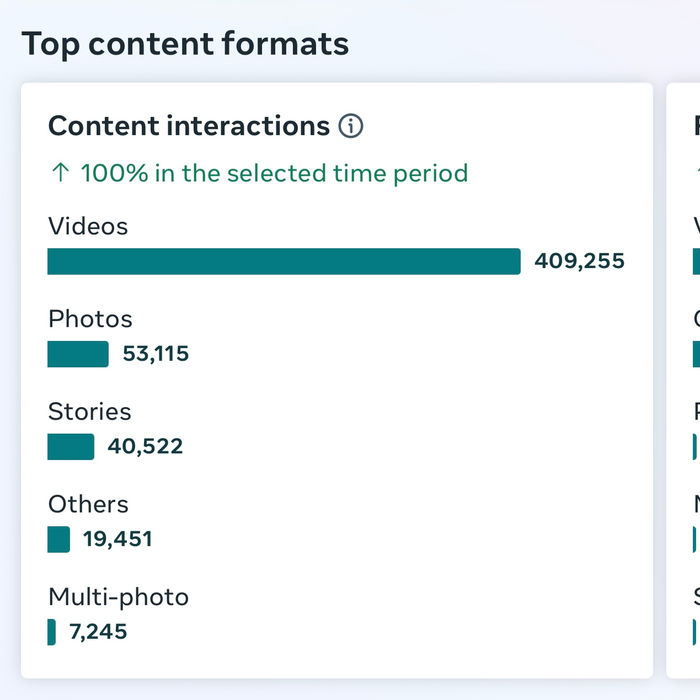Click the Others value 19,451
700x700 pixels.
pos(118,539)
